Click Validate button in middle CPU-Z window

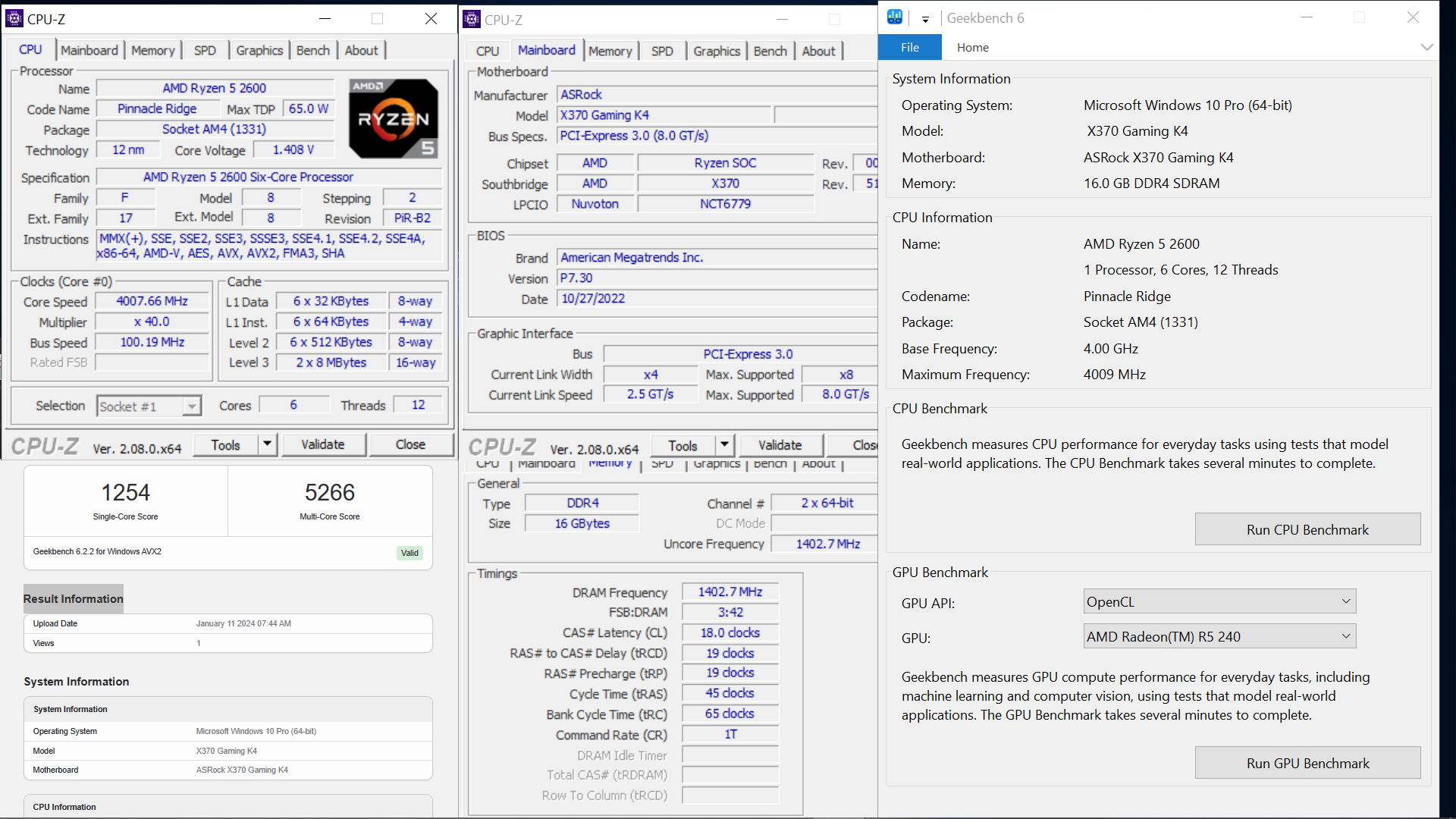(x=780, y=445)
